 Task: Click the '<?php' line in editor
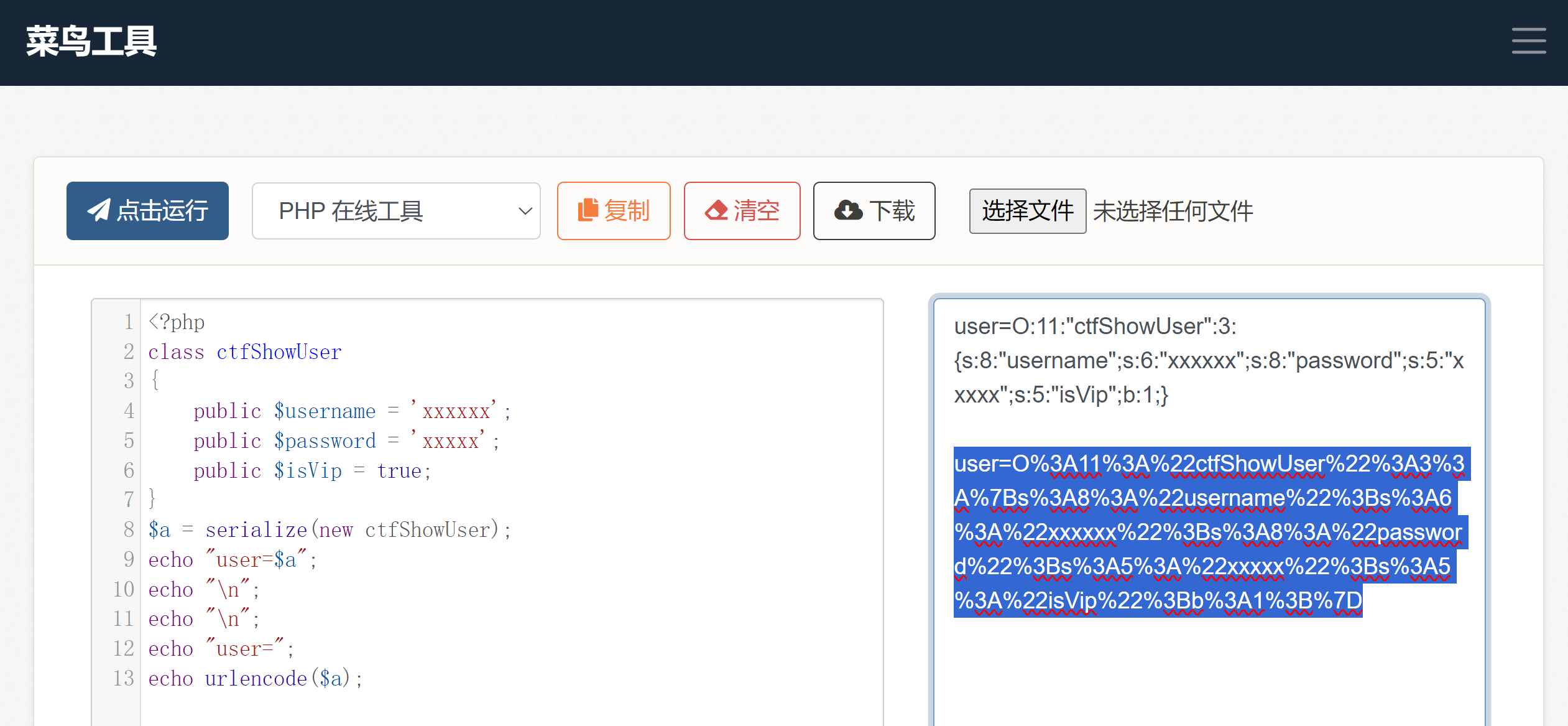pyautogui.click(x=177, y=322)
